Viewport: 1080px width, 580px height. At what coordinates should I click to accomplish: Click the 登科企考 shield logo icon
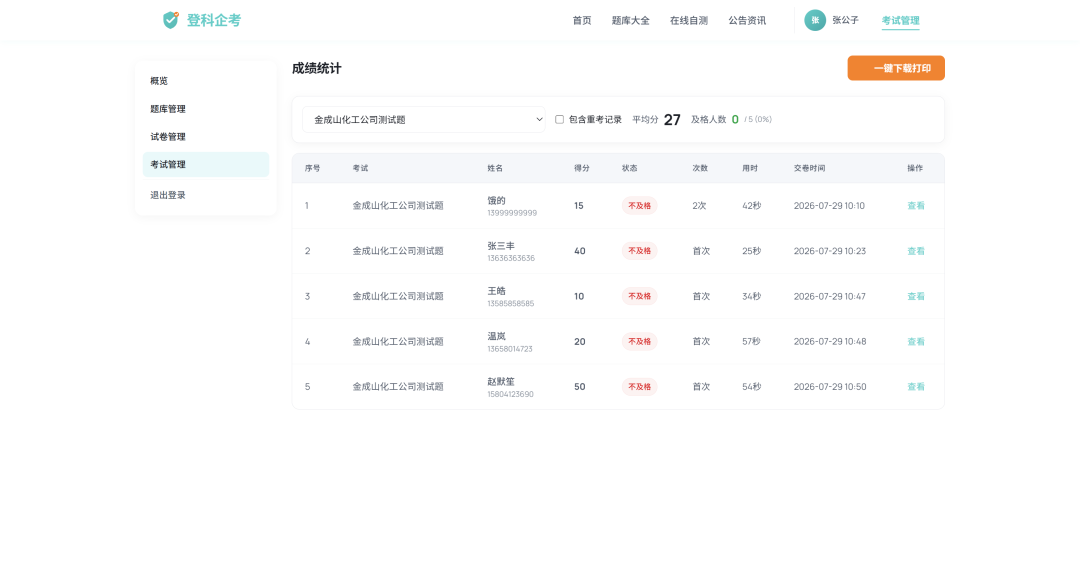pos(171,20)
